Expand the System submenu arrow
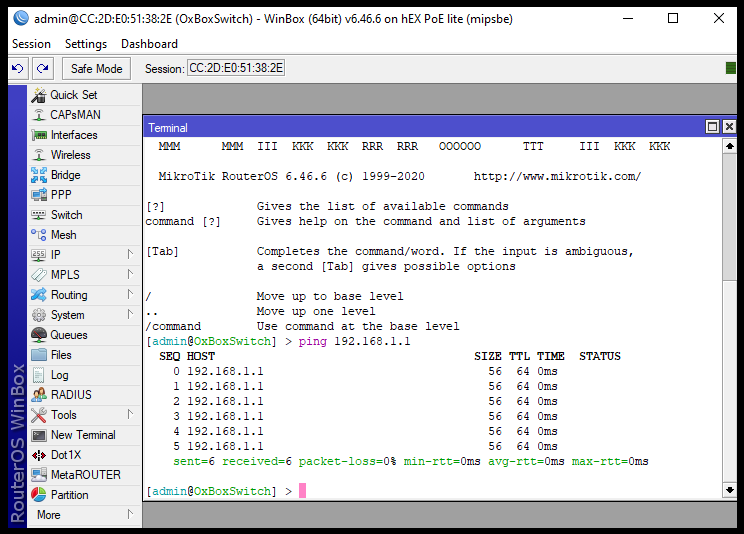744x534 pixels. 130,314
